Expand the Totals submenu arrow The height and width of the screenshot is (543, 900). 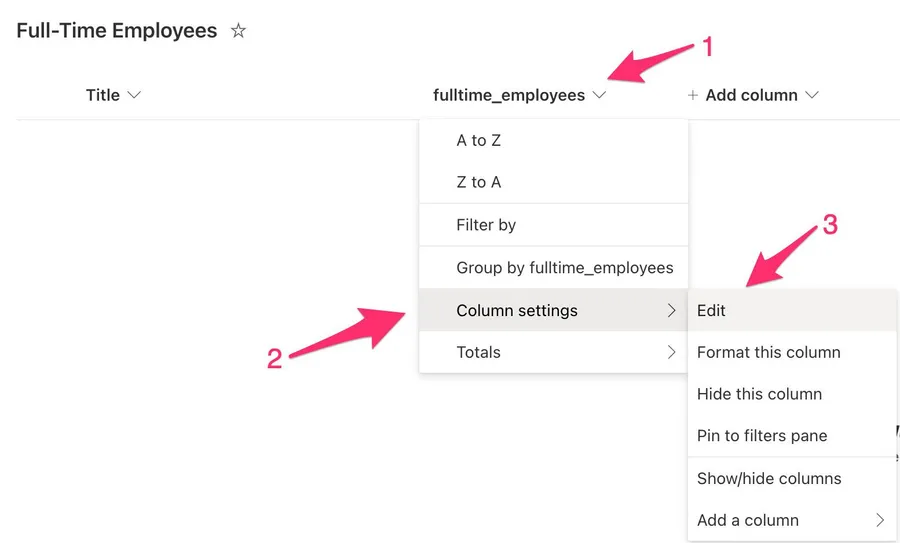coord(672,353)
